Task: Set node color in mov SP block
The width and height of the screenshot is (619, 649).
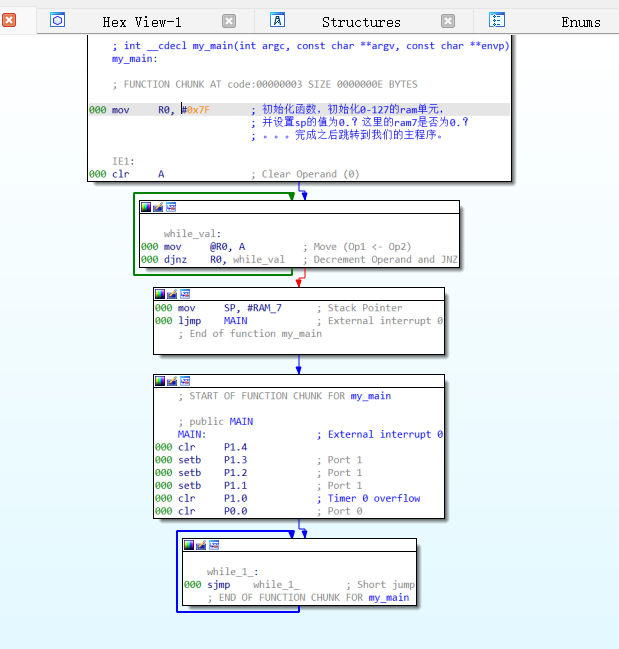Action: click(x=160, y=294)
